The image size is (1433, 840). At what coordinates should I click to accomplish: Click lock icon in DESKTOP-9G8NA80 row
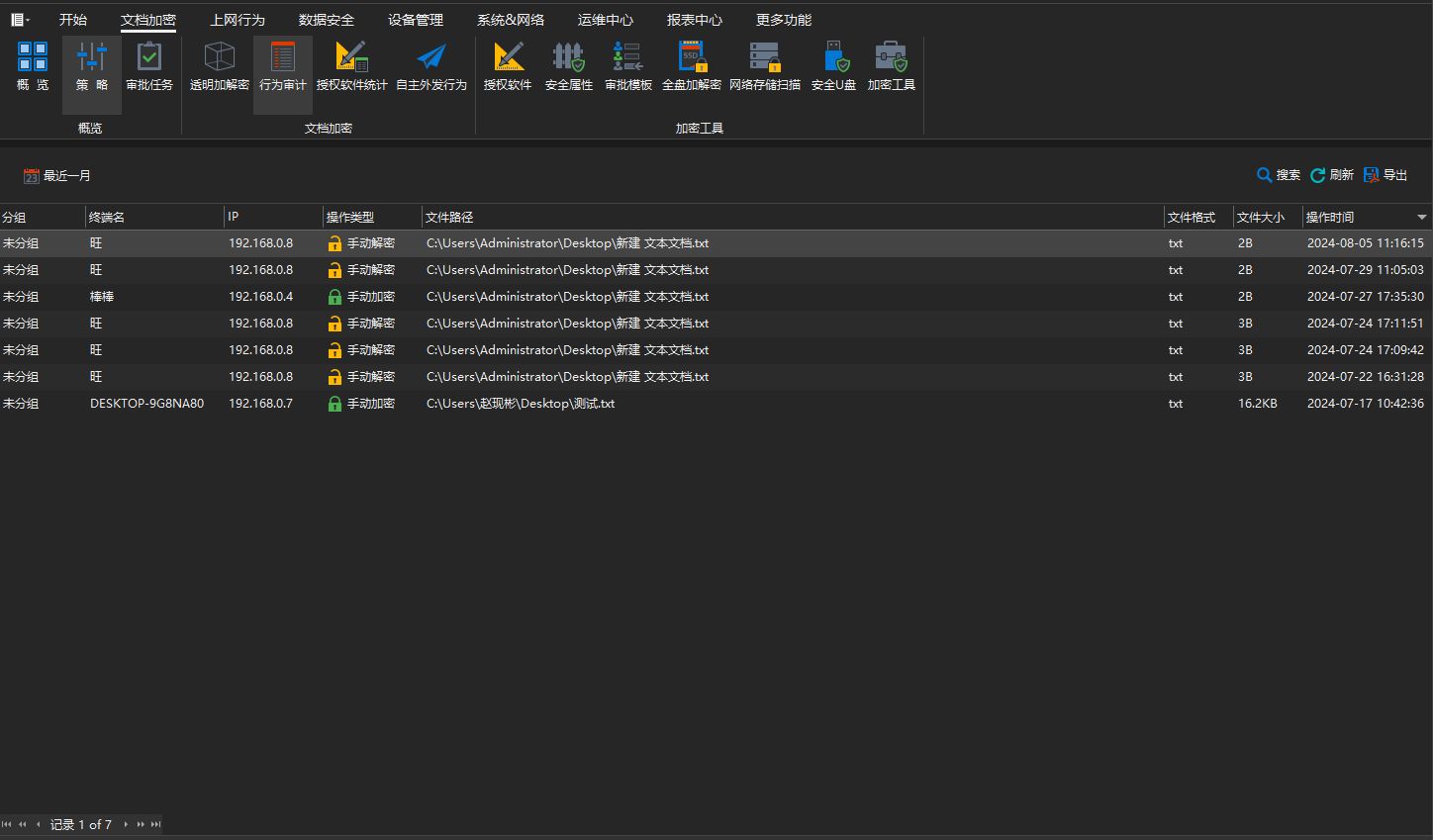point(334,404)
